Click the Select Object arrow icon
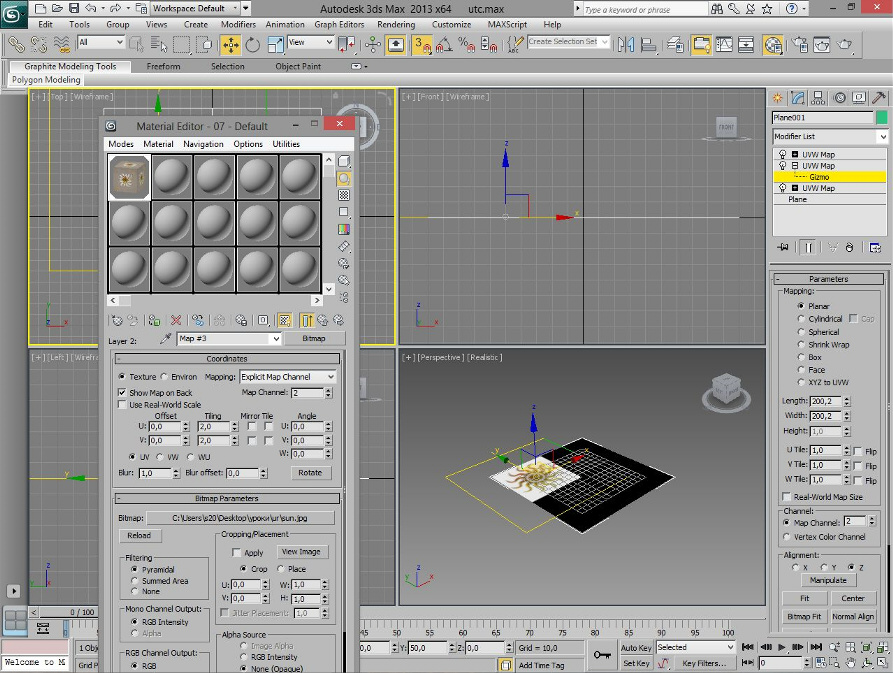This screenshot has width=893, height=673. (x=136, y=44)
